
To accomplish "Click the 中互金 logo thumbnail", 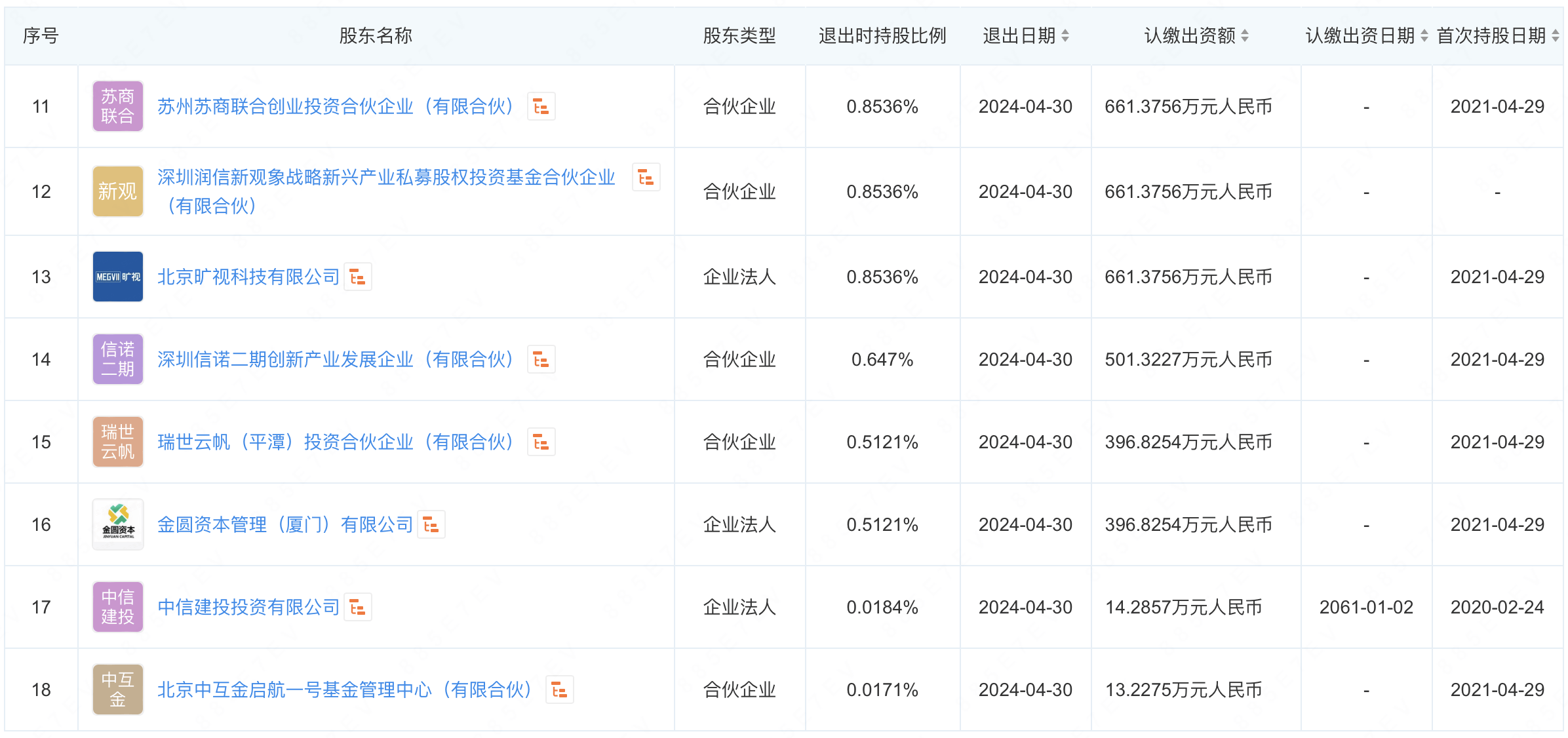I will click(118, 689).
